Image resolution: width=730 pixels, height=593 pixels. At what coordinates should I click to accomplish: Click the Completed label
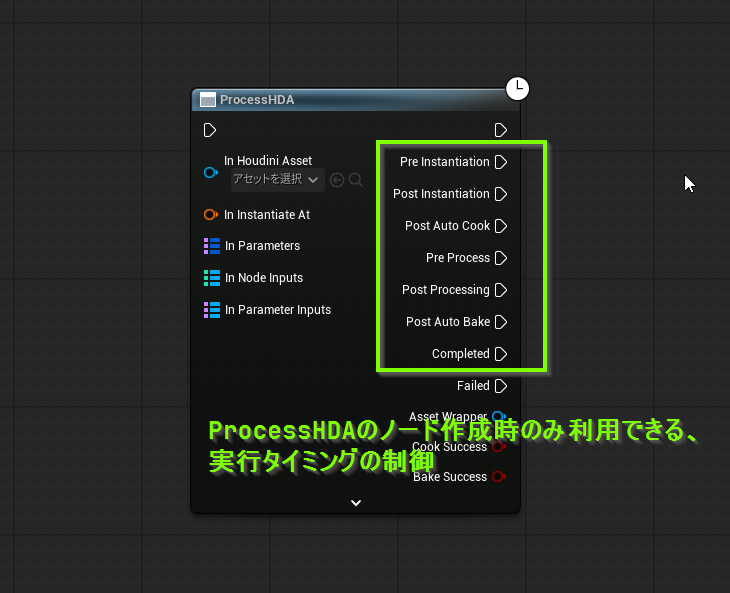pyautogui.click(x=460, y=354)
